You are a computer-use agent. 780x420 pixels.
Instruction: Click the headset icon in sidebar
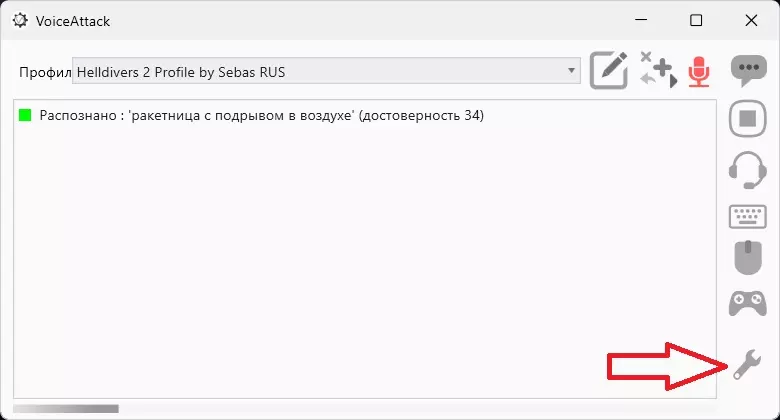click(x=747, y=169)
